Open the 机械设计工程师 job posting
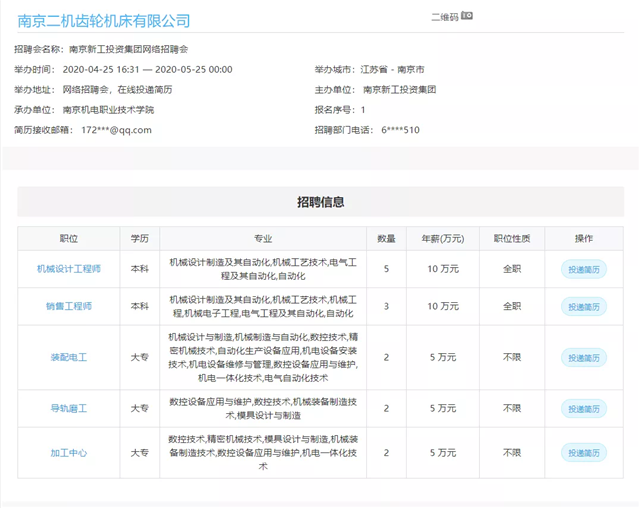 (69, 269)
